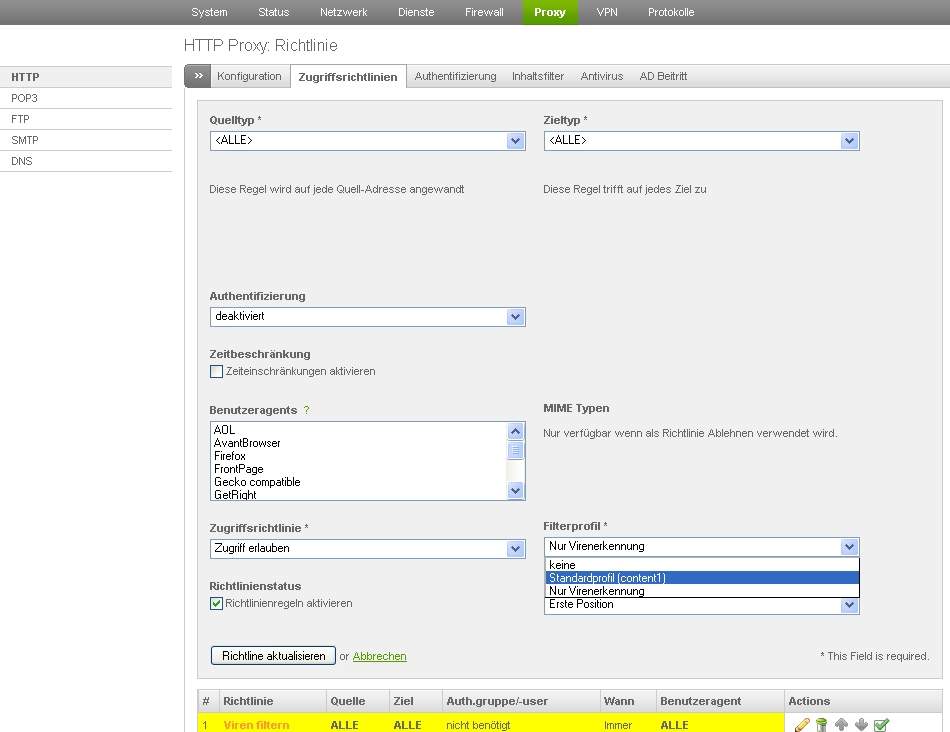Open the Firewall menu in top navigation
Screen dimensions: 950x732
coord(485,12)
